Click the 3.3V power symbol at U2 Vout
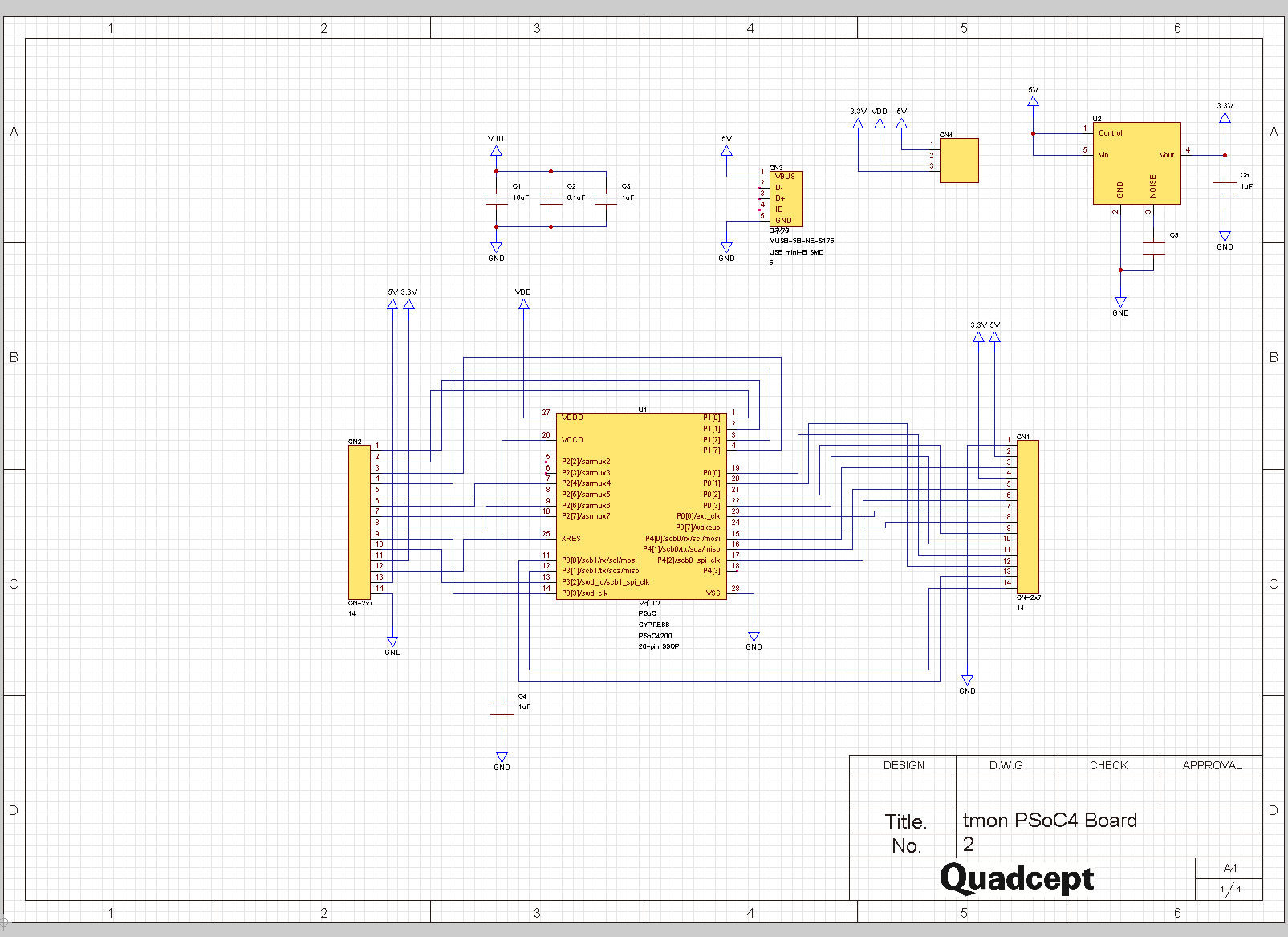 coord(1225,117)
